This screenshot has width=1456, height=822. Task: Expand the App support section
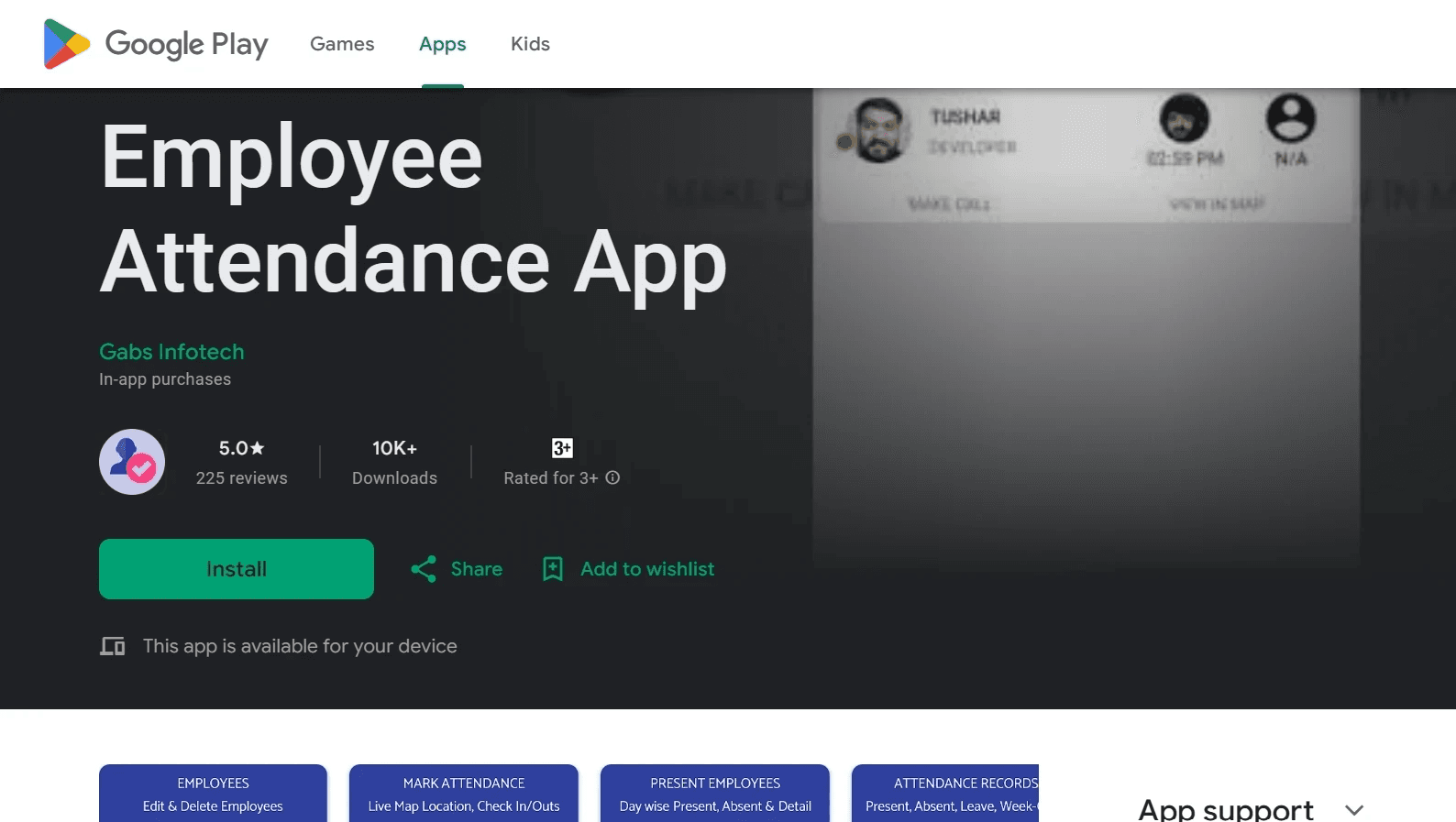pos(1354,810)
